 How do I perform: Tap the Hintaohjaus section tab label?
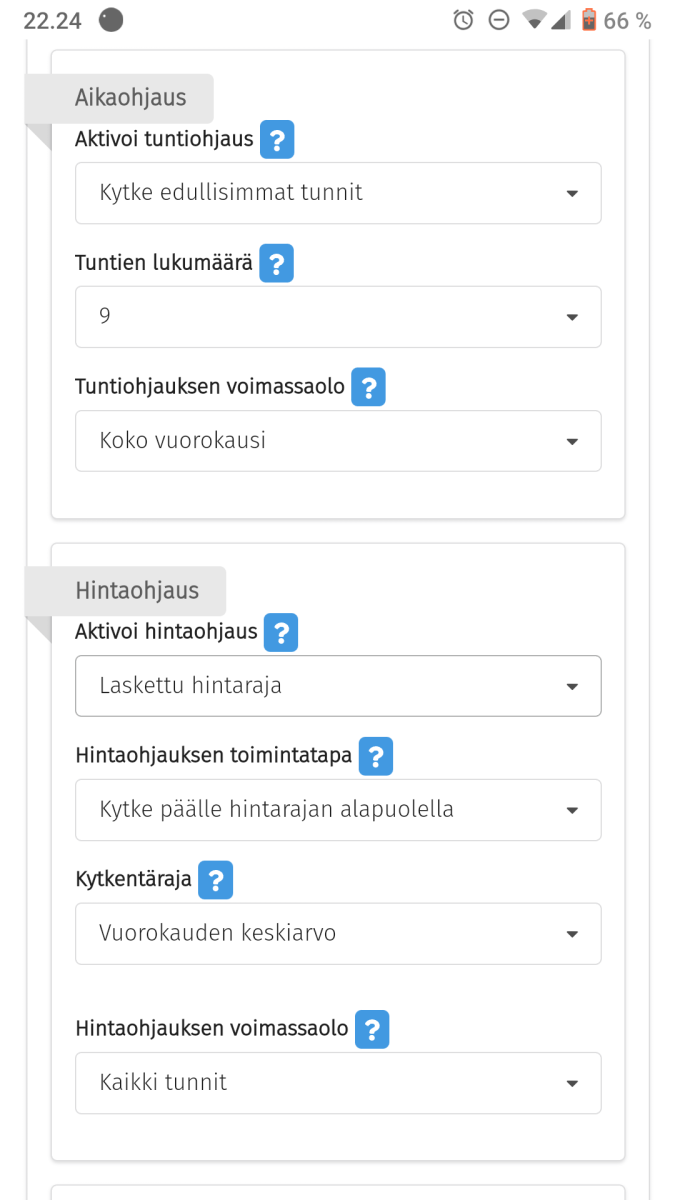coord(137,591)
